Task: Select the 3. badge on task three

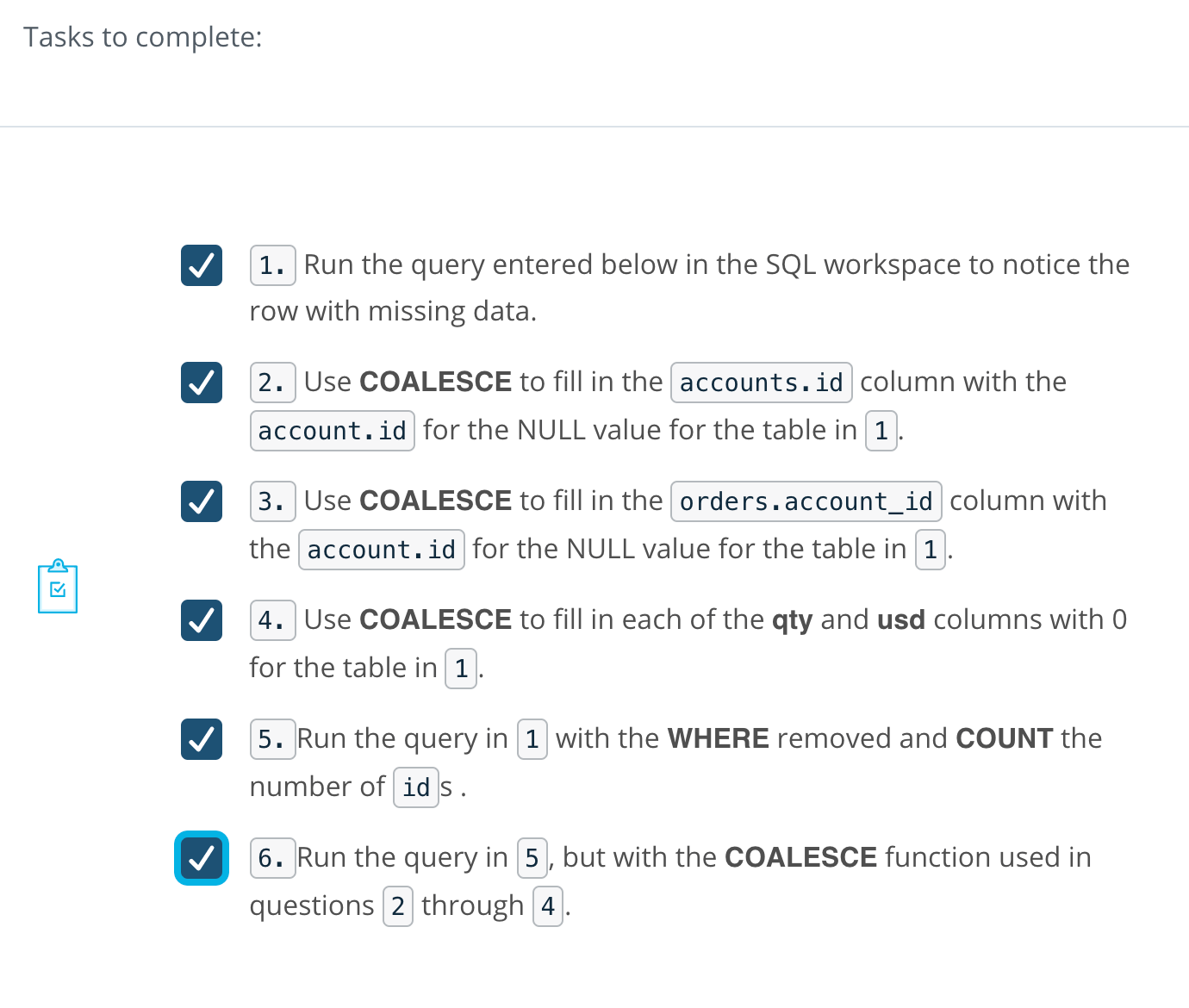Action: [272, 501]
